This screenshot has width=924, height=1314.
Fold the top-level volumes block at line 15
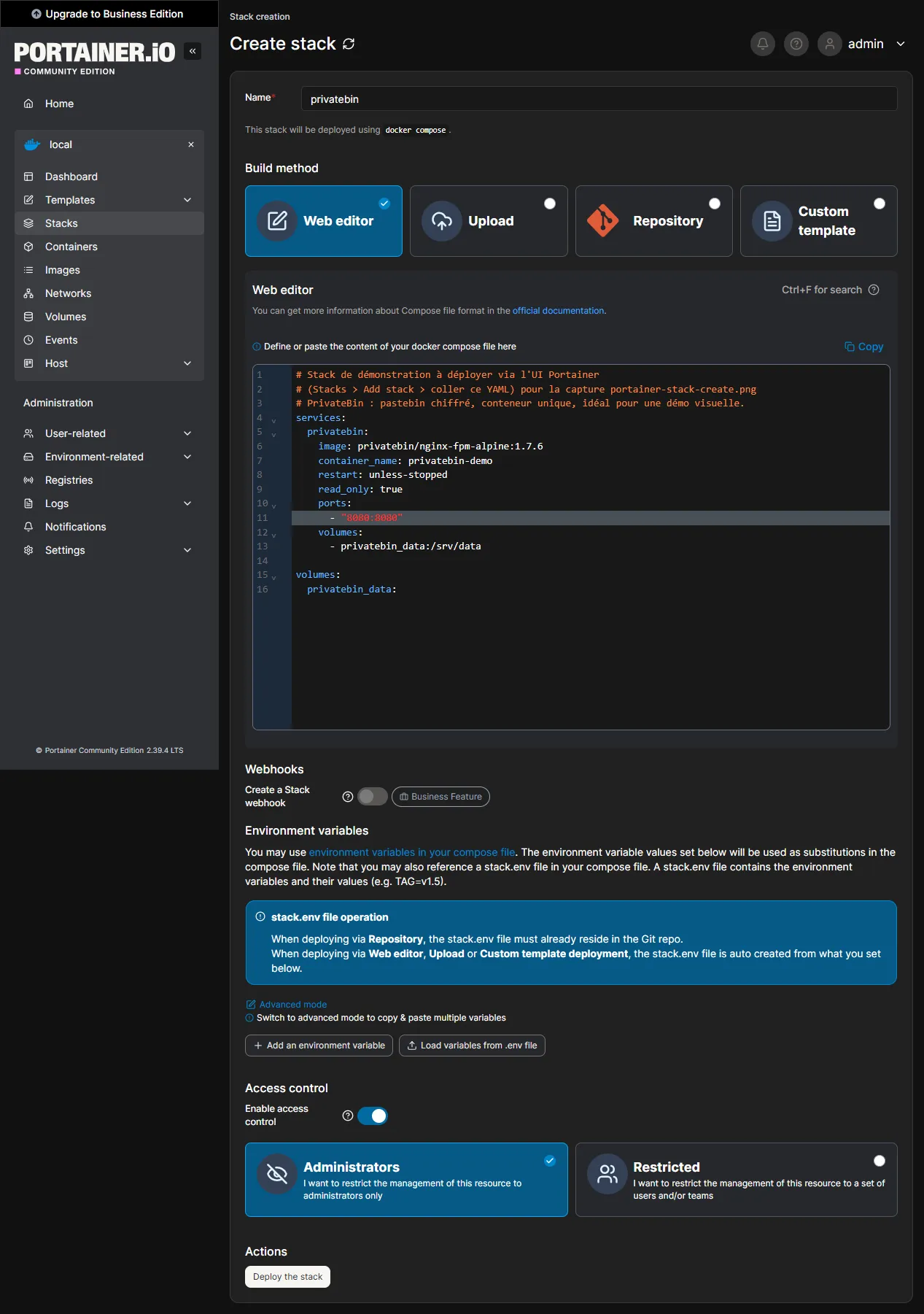(274, 577)
